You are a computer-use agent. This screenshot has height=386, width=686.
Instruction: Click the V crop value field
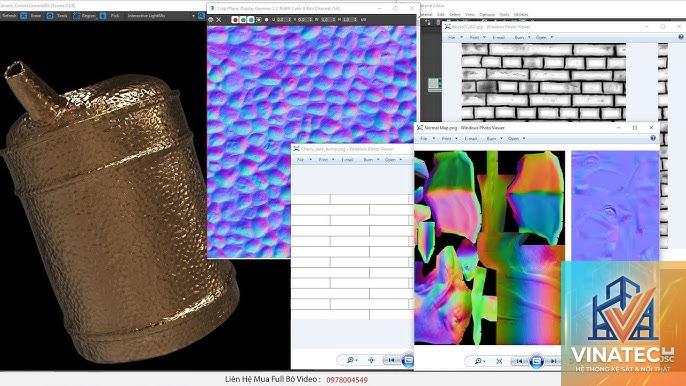point(304,20)
